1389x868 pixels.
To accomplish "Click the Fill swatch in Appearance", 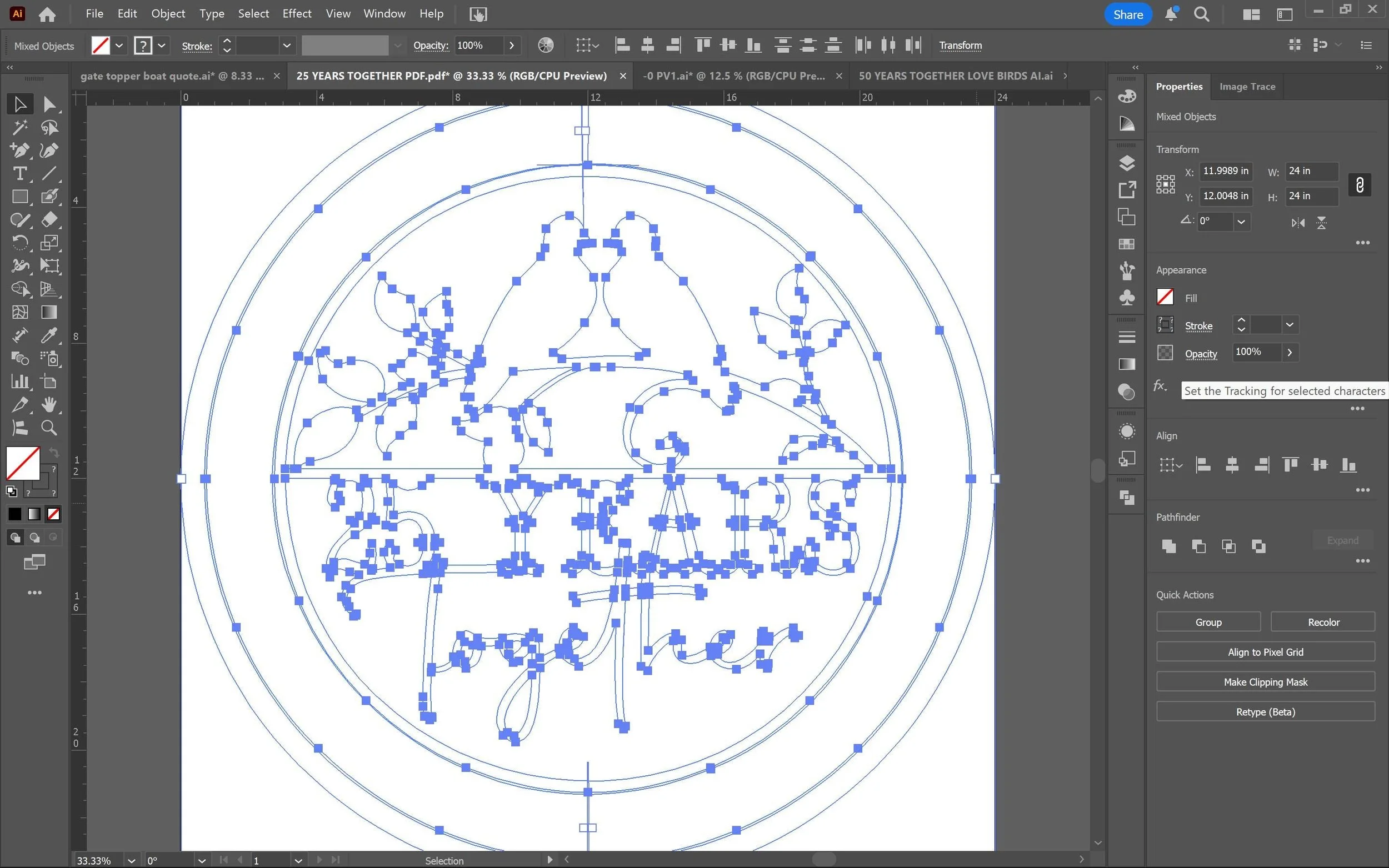I will pyautogui.click(x=1165, y=297).
